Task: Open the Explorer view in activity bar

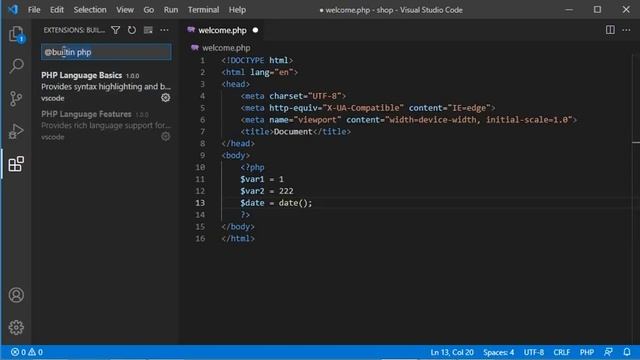Action: pos(16,34)
